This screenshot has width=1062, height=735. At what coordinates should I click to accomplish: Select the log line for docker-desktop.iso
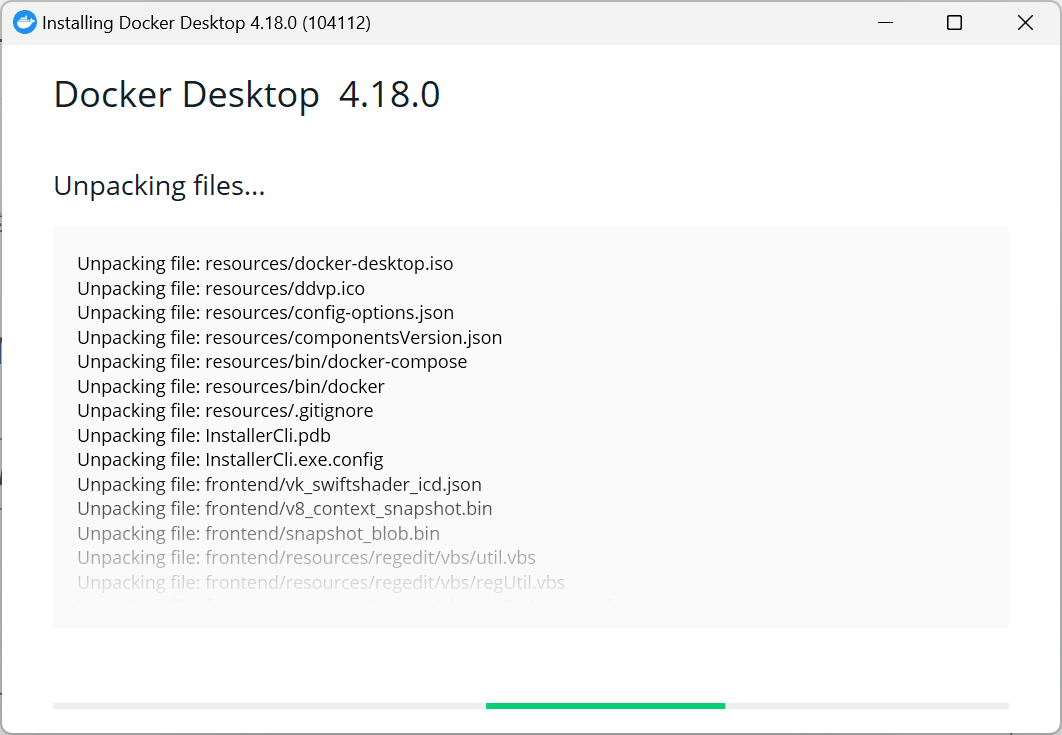tap(265, 263)
